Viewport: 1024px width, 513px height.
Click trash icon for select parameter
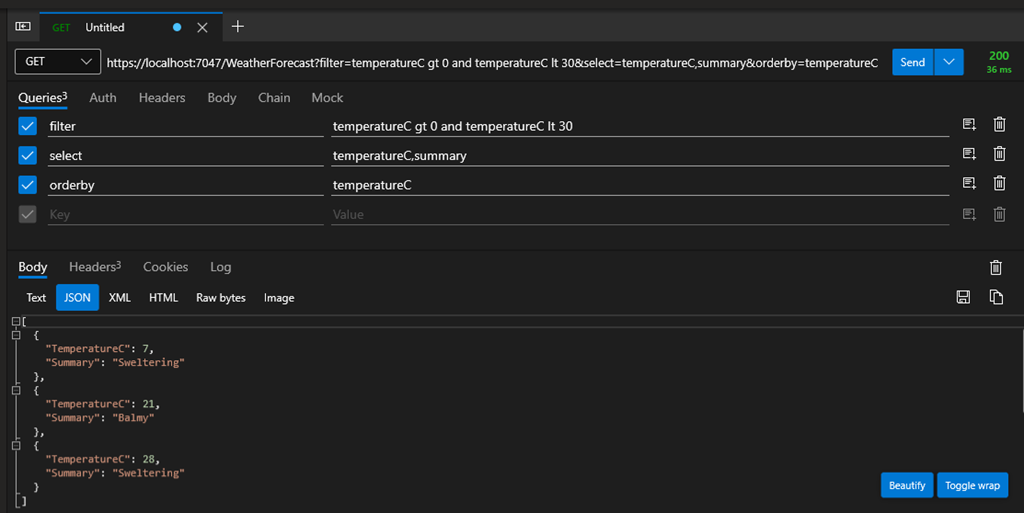point(999,154)
